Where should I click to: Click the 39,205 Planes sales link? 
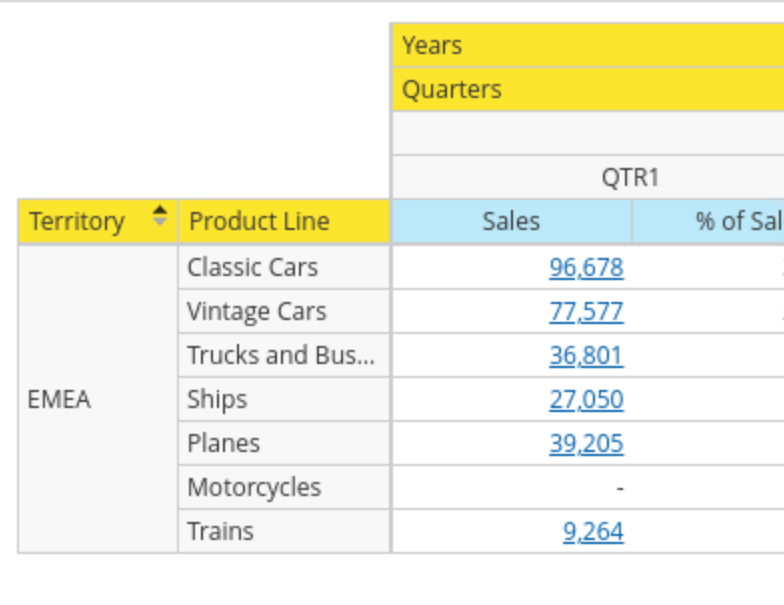586,444
